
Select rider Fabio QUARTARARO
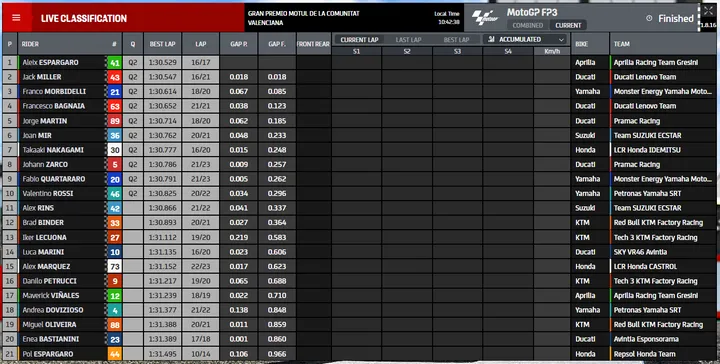click(x=54, y=179)
